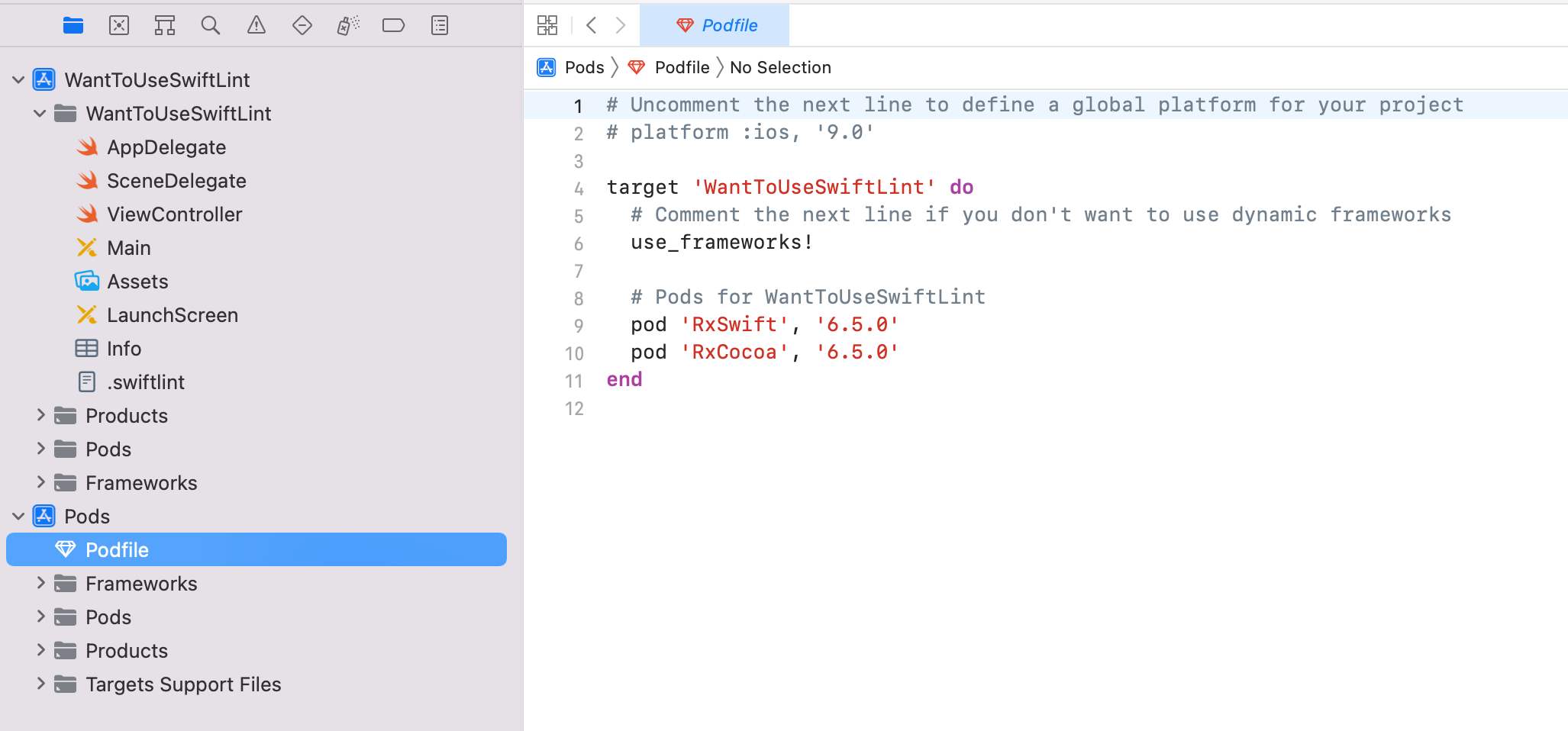Click use_frameworks! line
The height and width of the screenshot is (731, 1568).
(722, 242)
